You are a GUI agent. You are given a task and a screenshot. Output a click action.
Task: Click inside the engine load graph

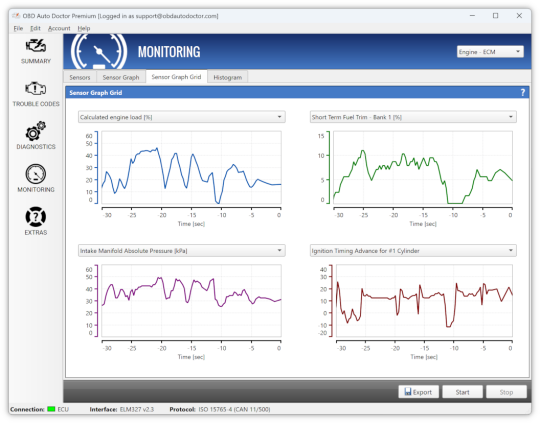191,167
